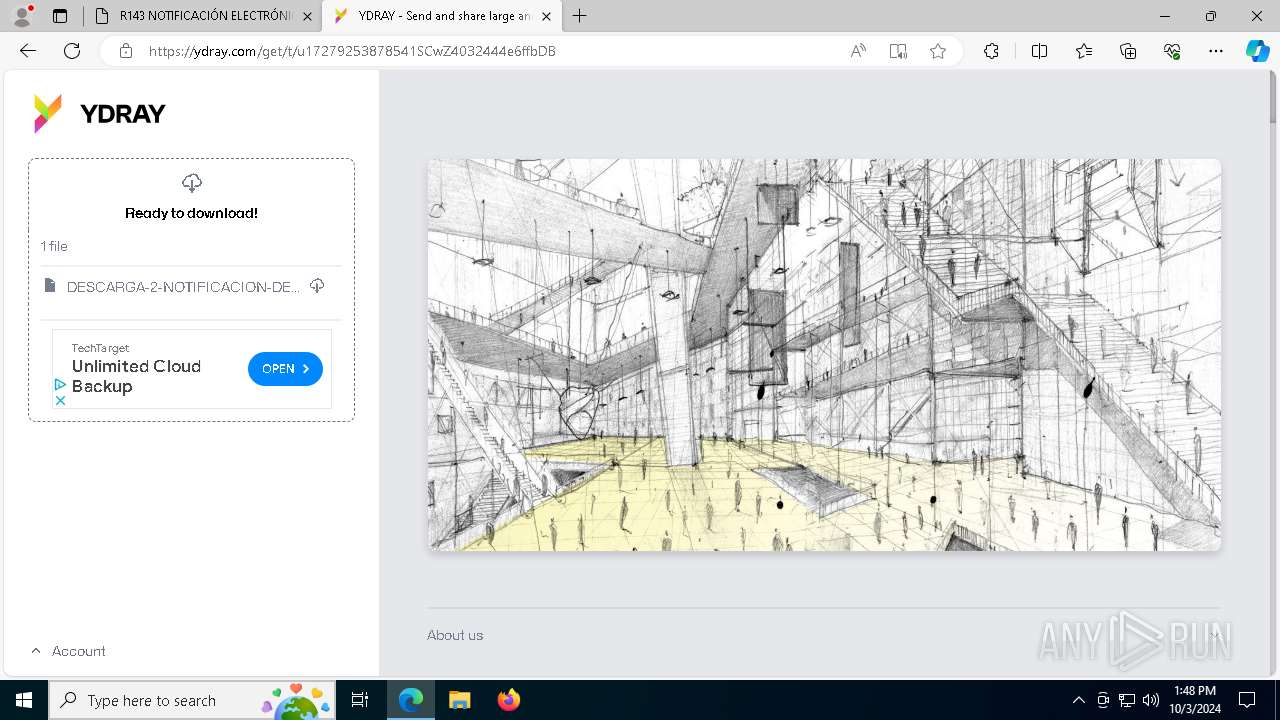1280x720 pixels.
Task: Open Windows Start menu
Action: click(x=24, y=700)
